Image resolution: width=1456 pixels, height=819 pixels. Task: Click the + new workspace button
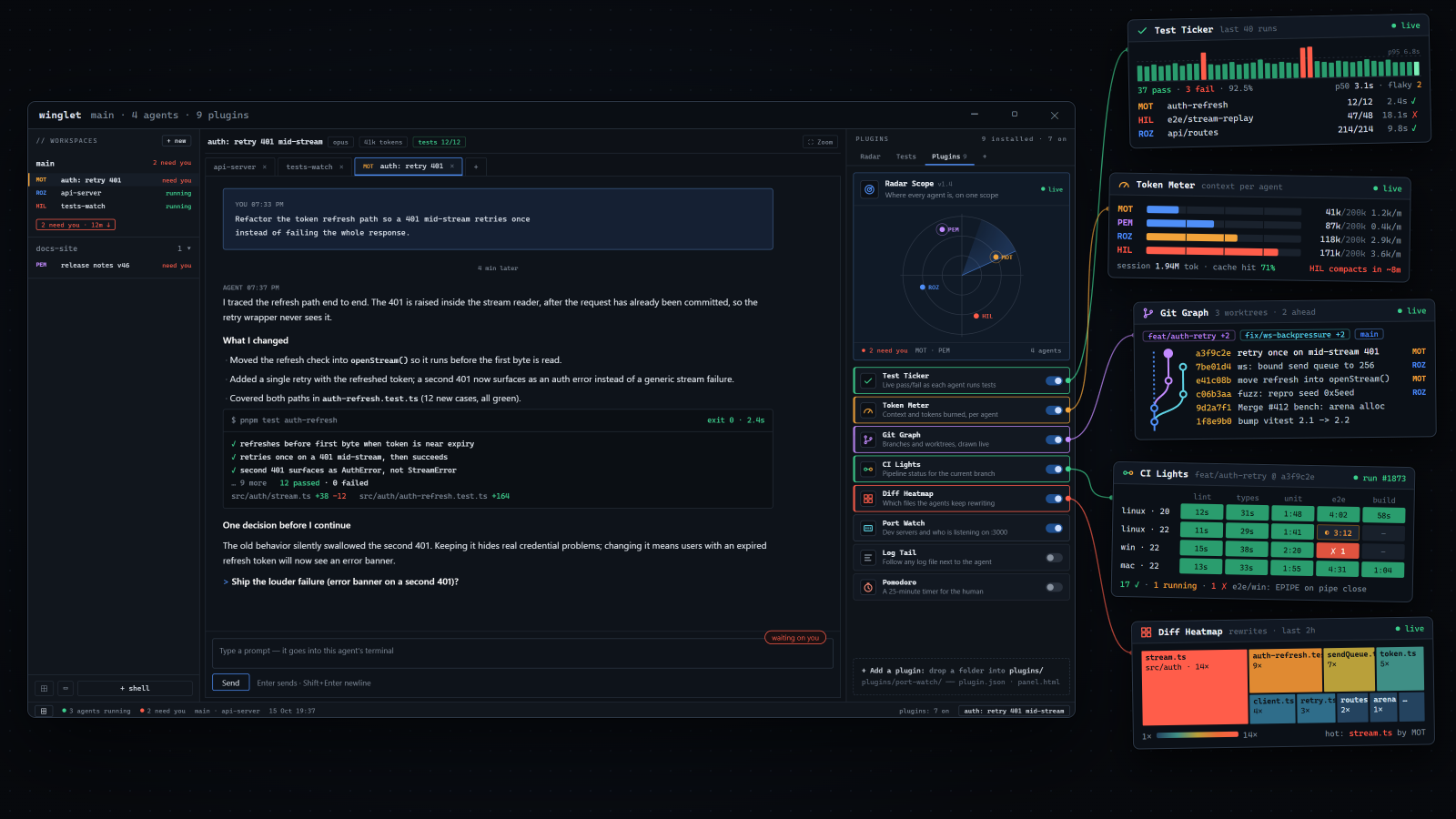click(x=177, y=141)
